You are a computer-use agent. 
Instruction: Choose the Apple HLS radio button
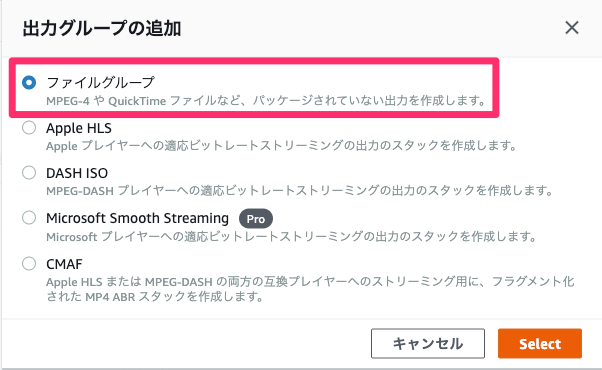click(29, 128)
